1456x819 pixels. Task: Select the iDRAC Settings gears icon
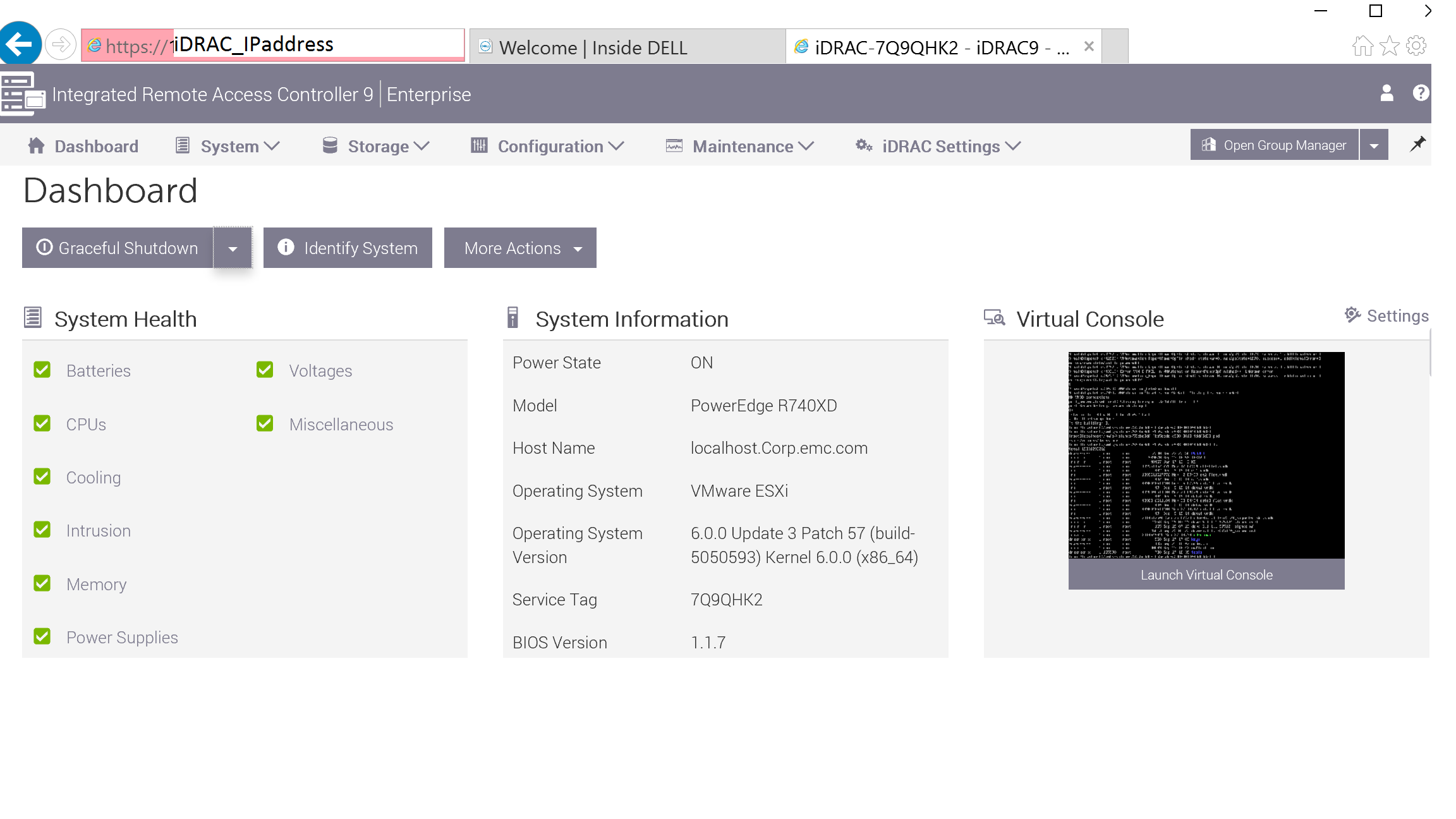pyautogui.click(x=863, y=145)
